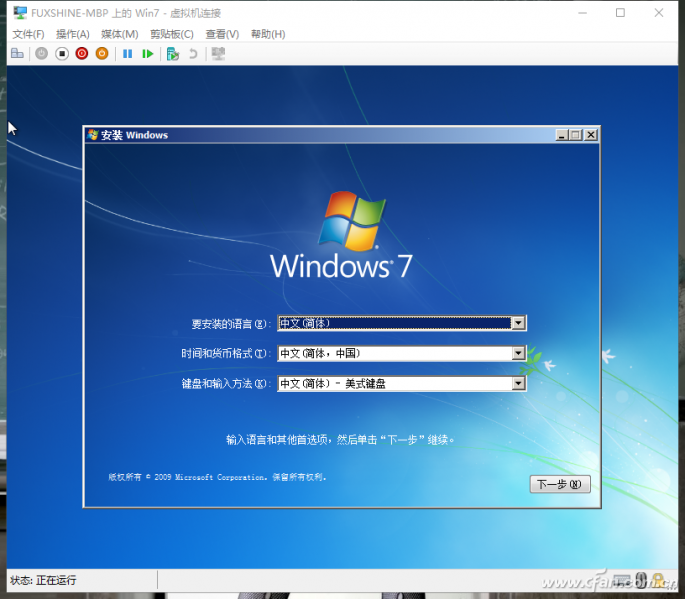
Task: Expand the 要安装的语言 dropdown arrow
Action: (518, 323)
